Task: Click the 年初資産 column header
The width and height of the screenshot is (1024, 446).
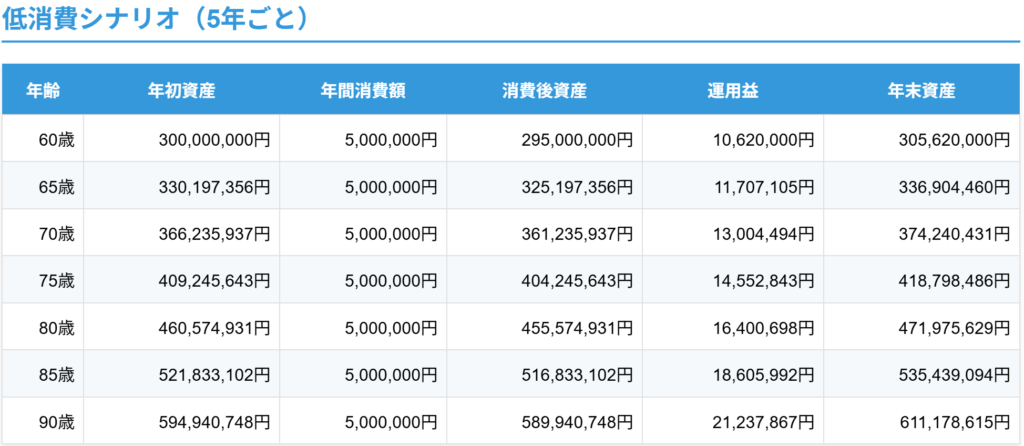Action: pyautogui.click(x=182, y=90)
